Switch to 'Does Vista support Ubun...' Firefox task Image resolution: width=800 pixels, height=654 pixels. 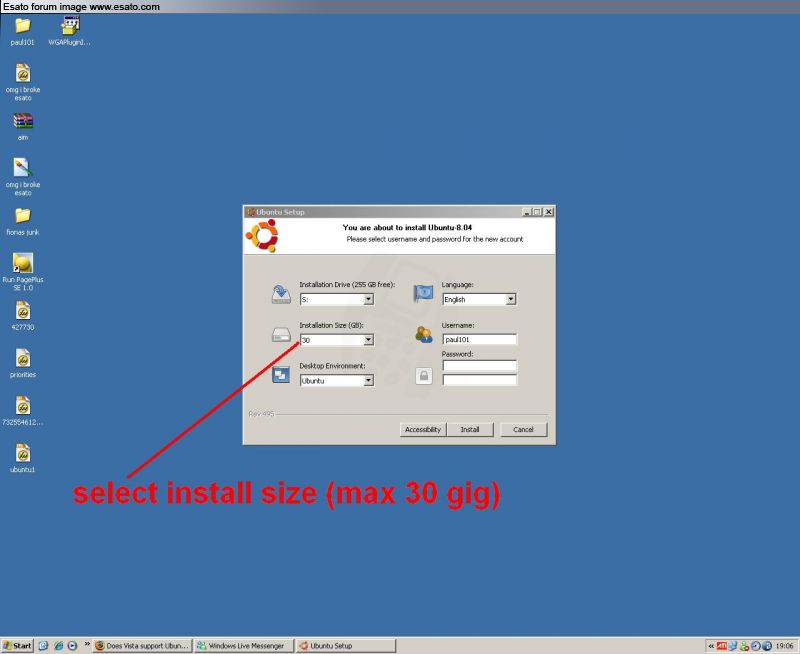point(142,646)
